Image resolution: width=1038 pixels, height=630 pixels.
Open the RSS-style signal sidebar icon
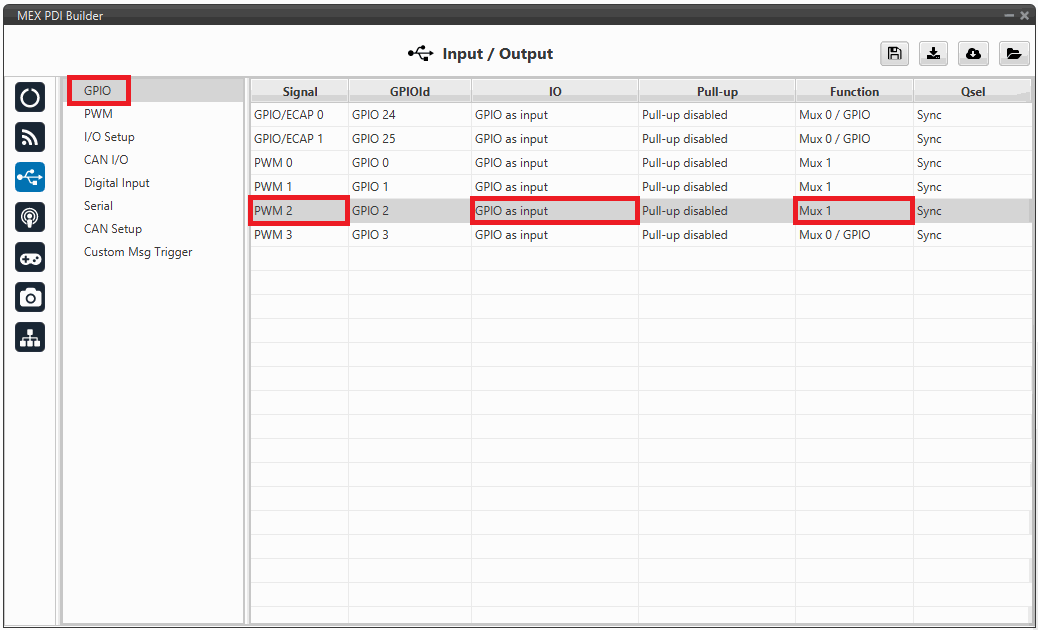[x=30, y=138]
